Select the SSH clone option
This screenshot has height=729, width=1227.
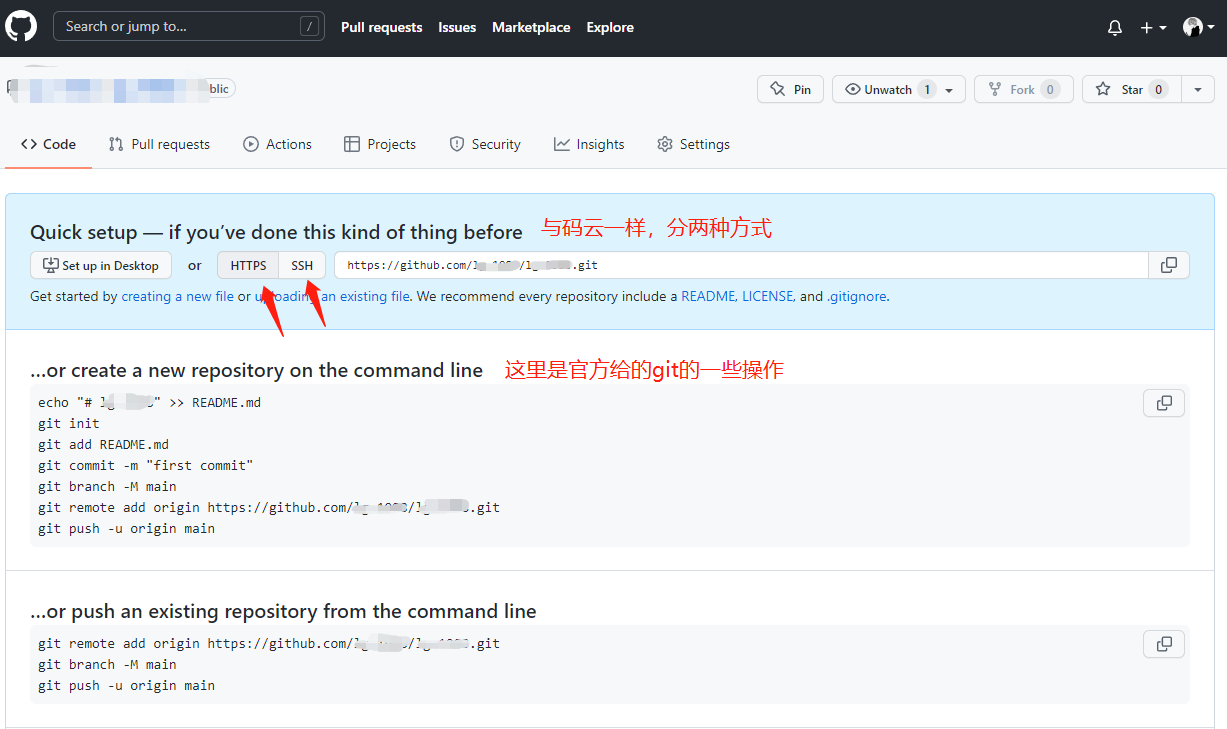click(302, 265)
